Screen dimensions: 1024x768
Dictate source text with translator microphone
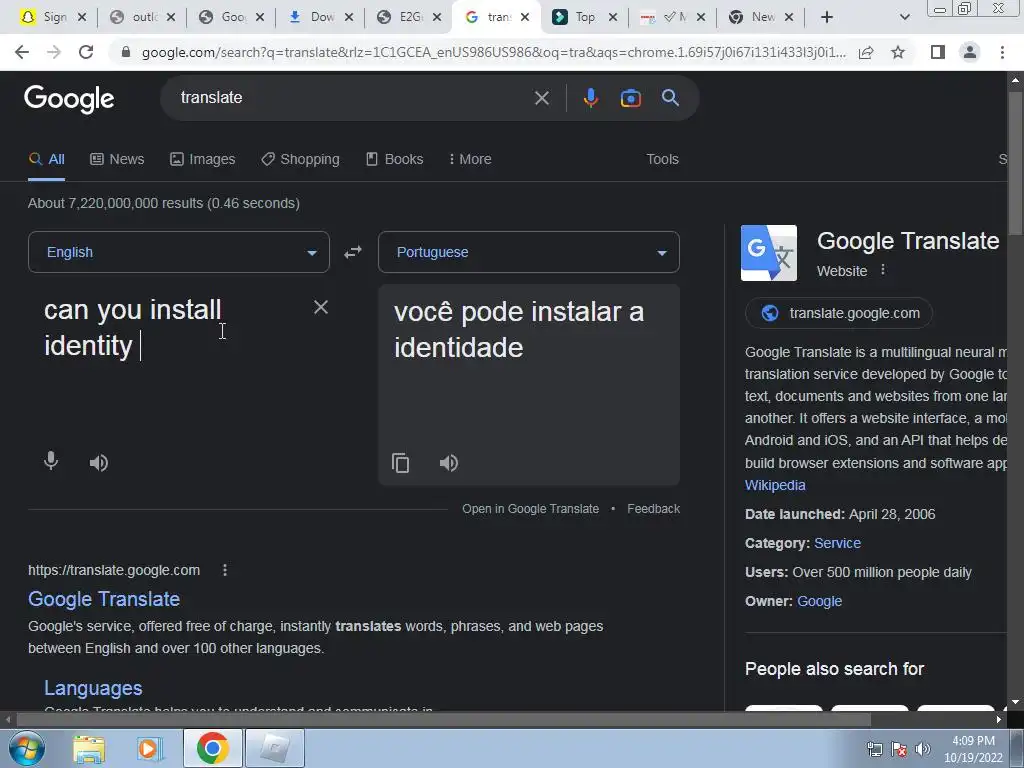click(x=51, y=462)
